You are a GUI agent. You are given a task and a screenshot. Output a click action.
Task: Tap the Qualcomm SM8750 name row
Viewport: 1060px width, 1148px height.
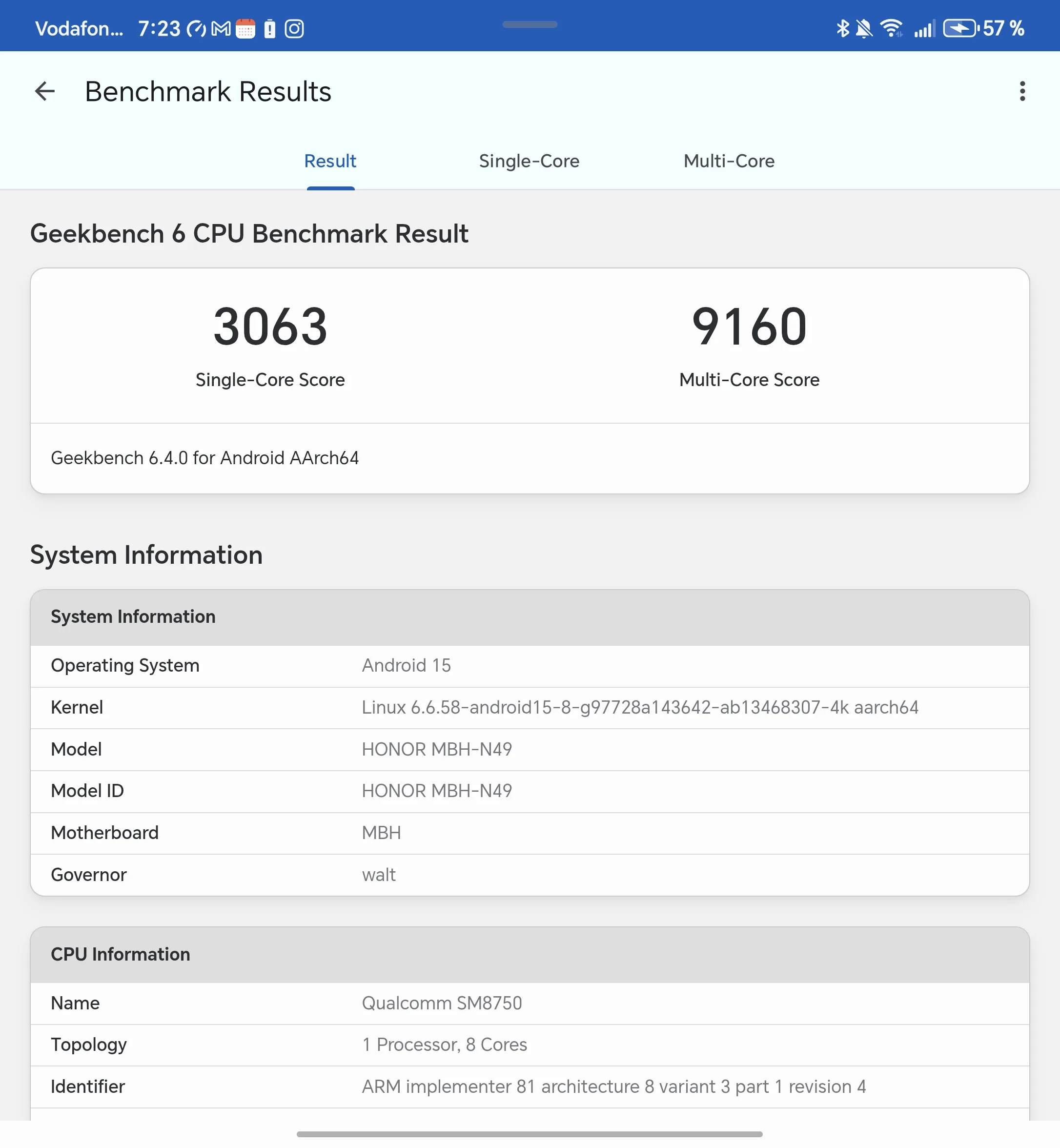(529, 1003)
